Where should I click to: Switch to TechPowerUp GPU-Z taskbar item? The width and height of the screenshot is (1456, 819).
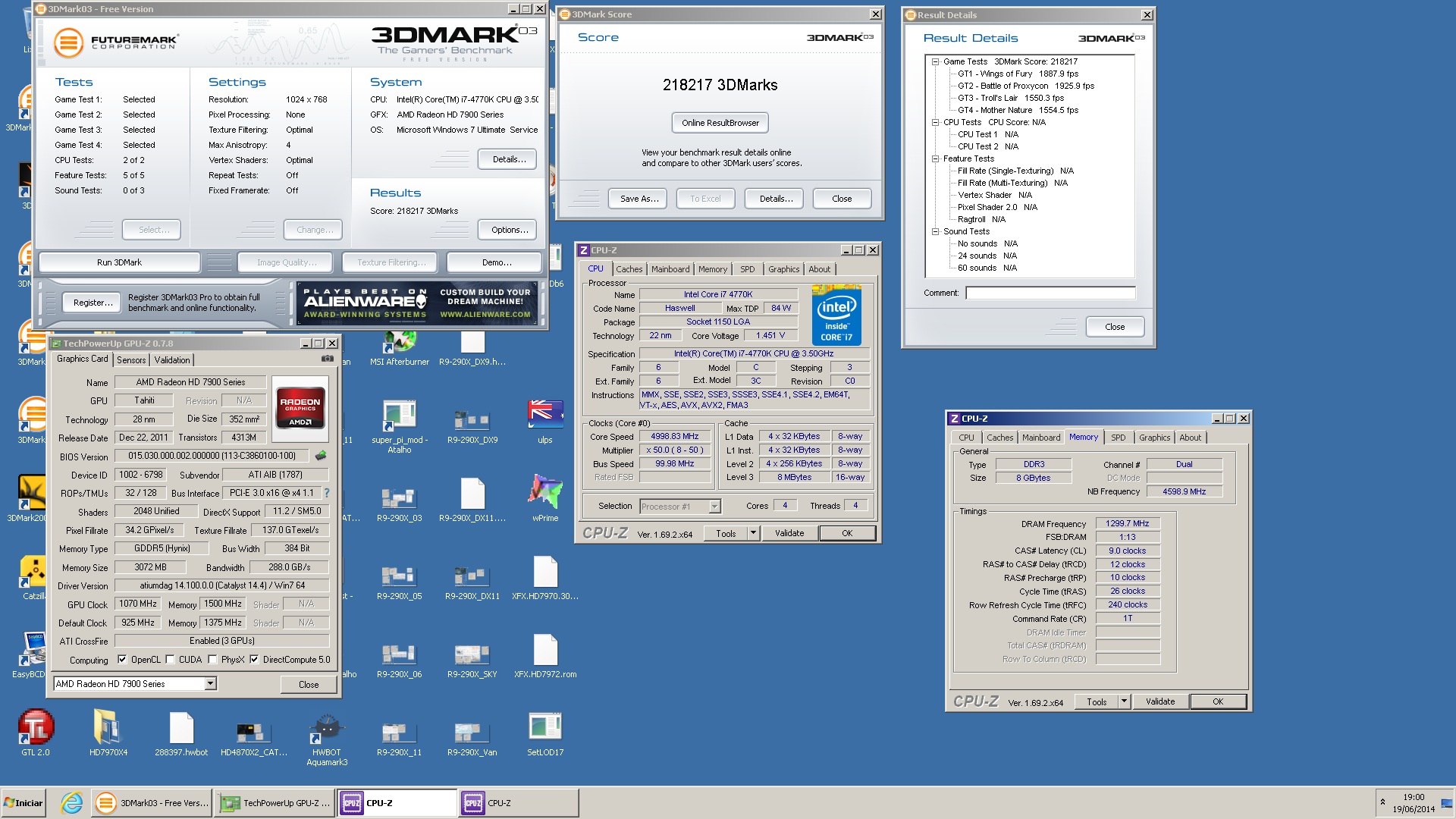(x=275, y=803)
